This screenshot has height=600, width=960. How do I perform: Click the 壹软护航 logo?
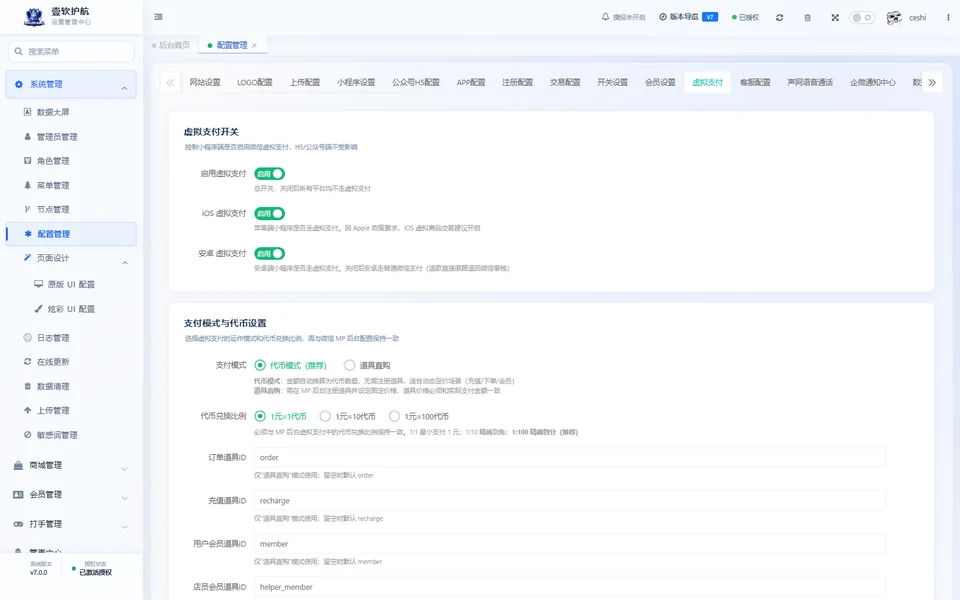34,17
